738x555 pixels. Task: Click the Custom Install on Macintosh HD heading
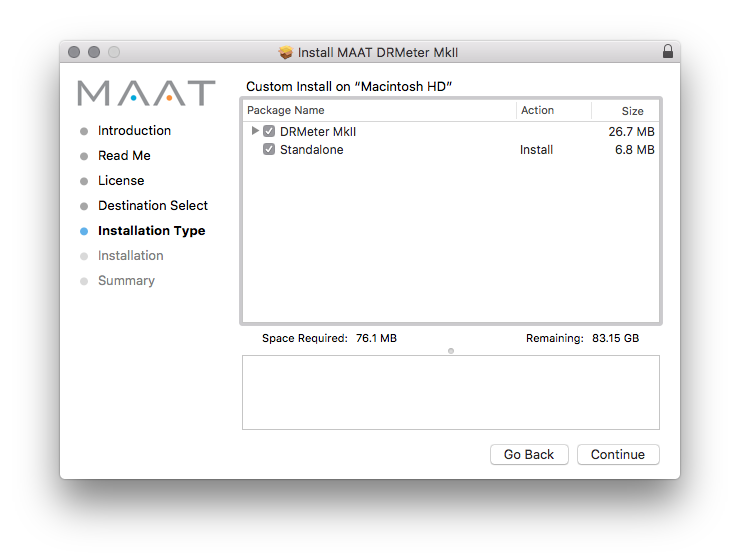coord(349,87)
